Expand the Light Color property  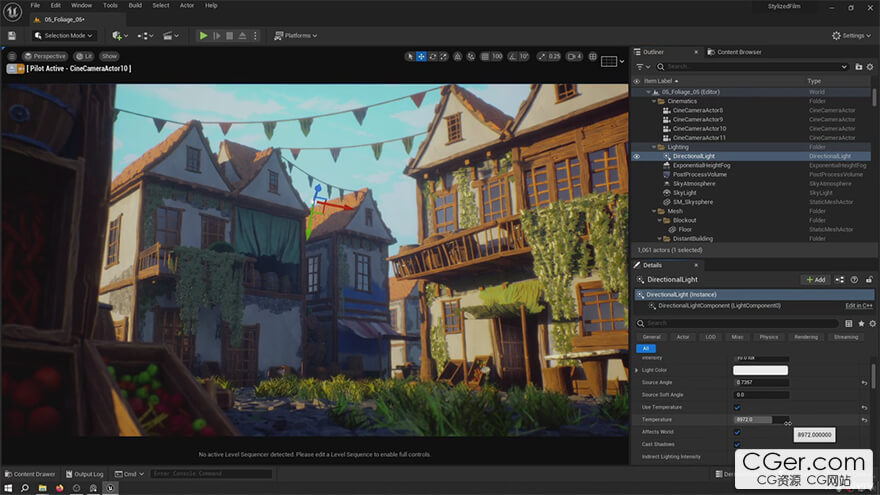[x=636, y=370]
